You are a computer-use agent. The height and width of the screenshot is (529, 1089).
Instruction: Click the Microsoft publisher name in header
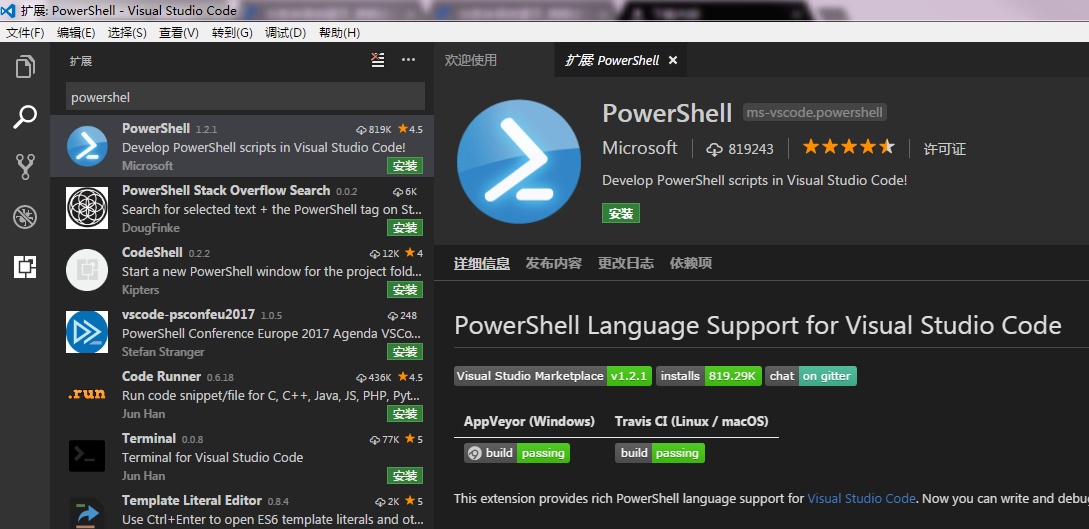[640, 148]
